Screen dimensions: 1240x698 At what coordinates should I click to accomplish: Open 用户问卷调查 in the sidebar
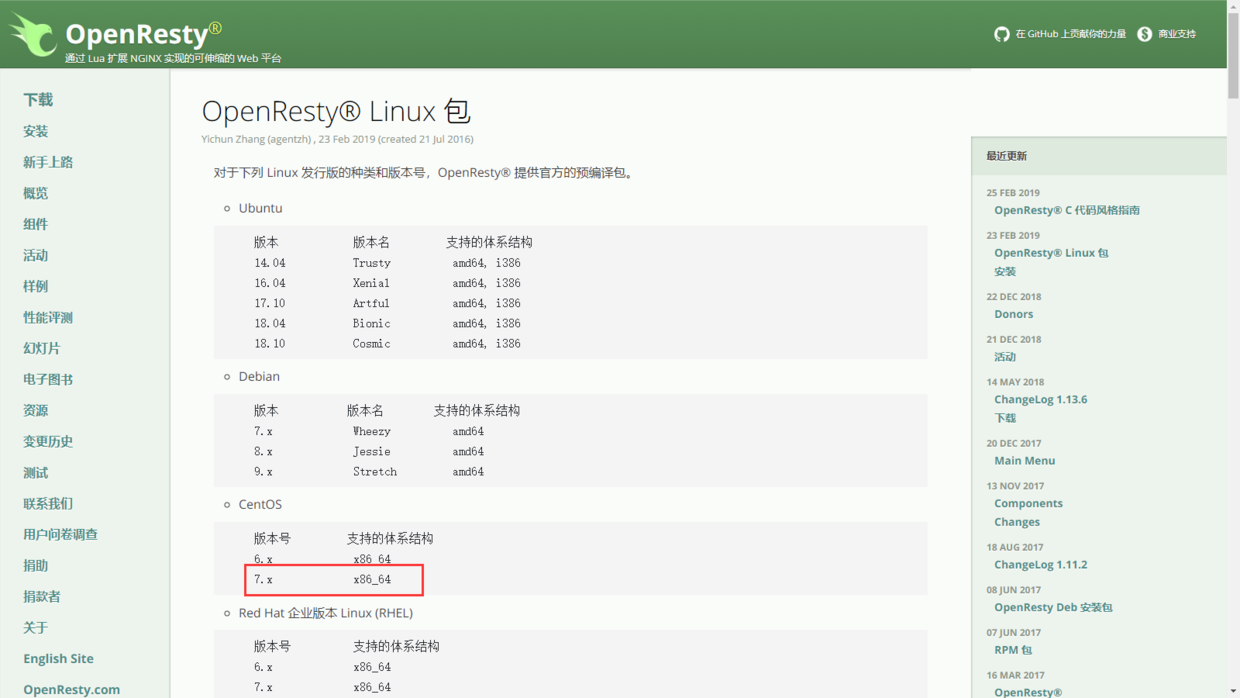tap(61, 534)
